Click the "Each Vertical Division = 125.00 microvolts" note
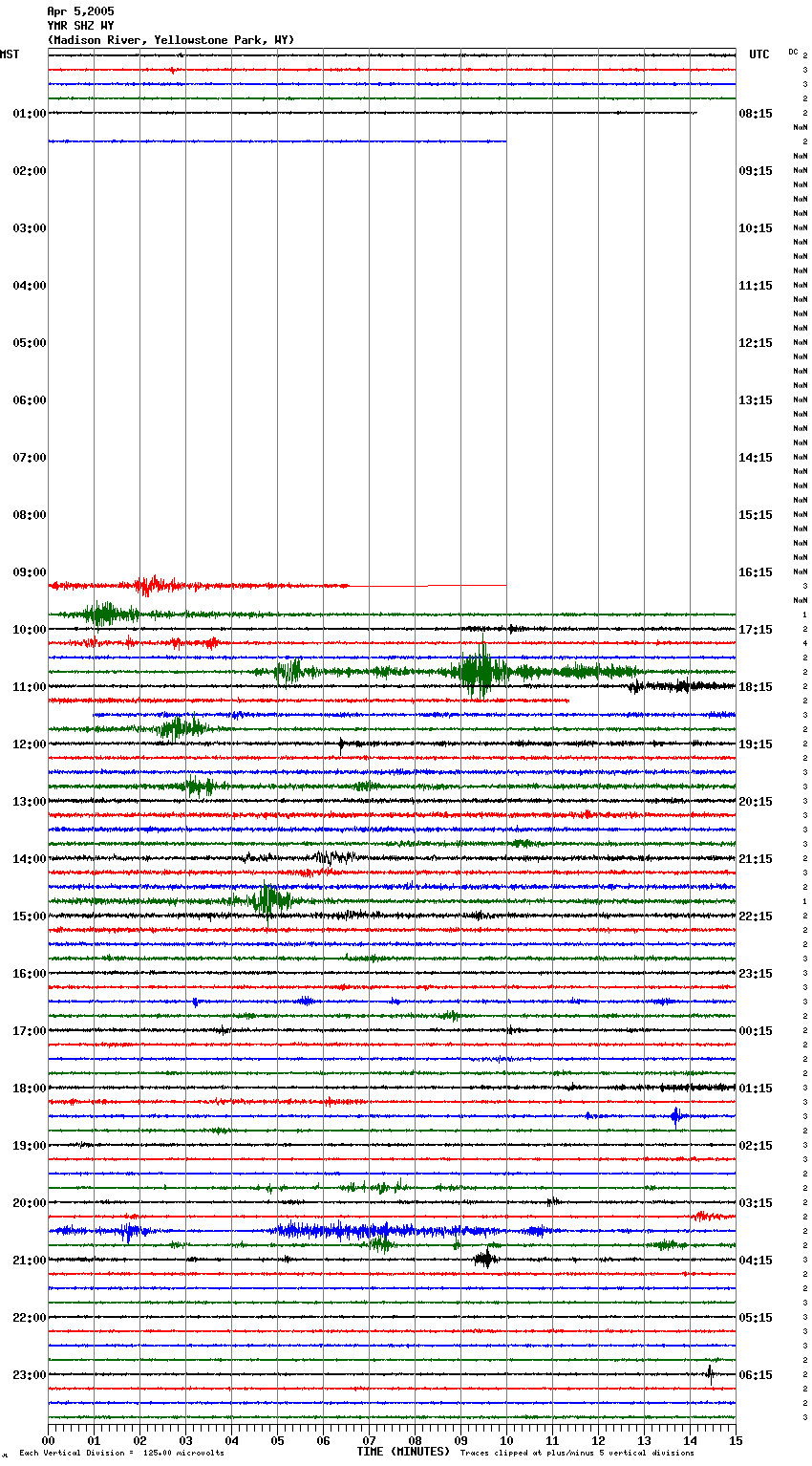Image resolution: width=812 pixels, height=1466 pixels. click(121, 1454)
